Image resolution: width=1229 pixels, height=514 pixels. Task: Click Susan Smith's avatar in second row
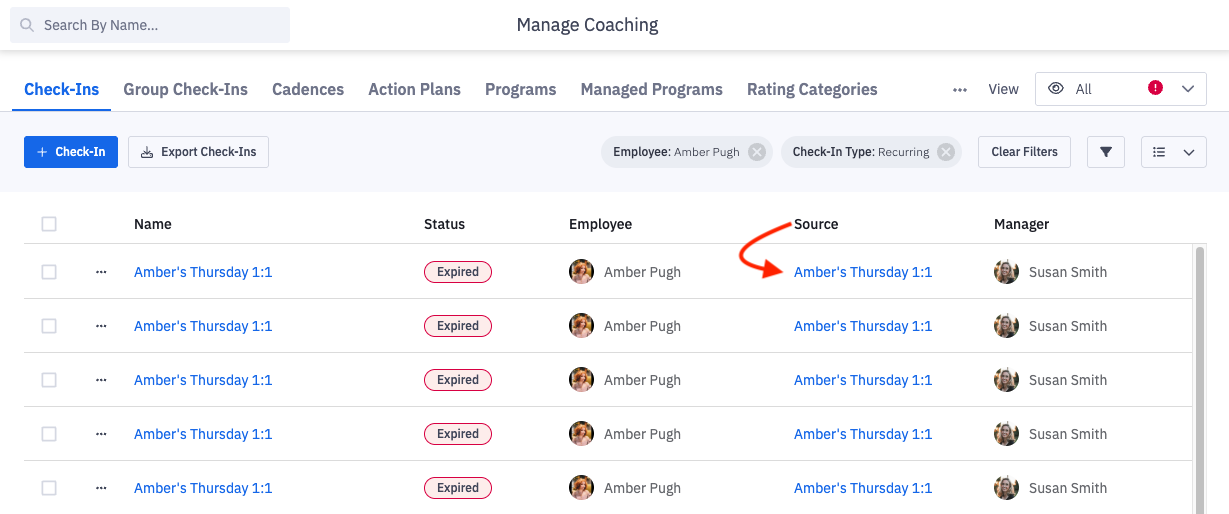click(x=1006, y=326)
